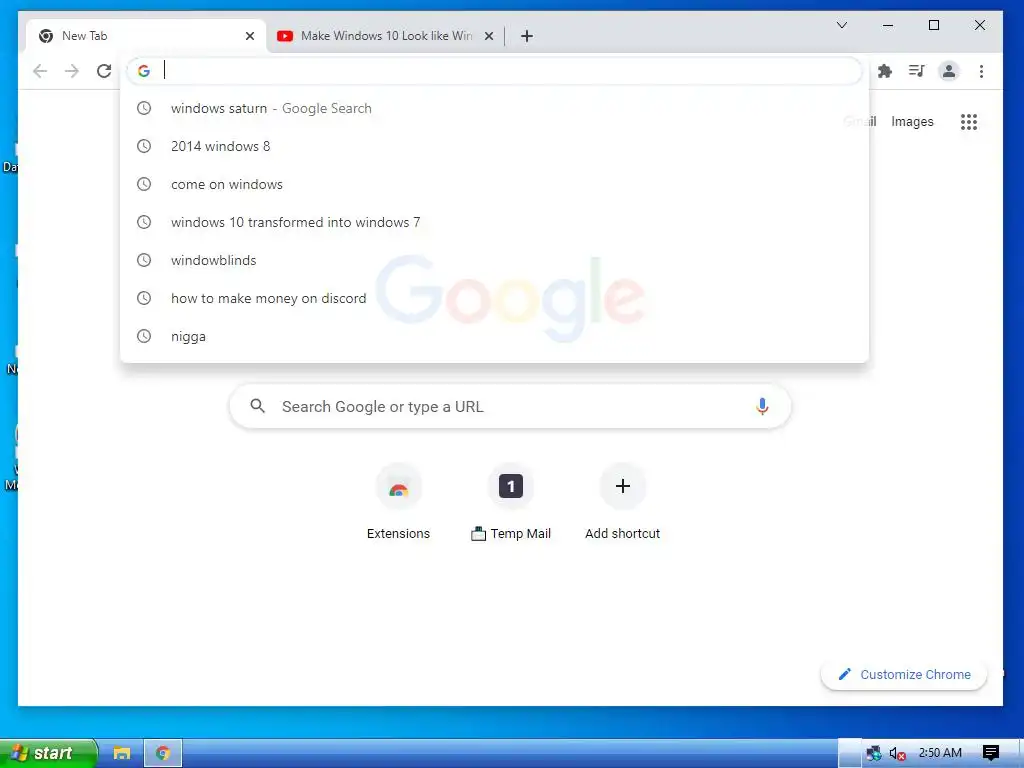Choose 'windows 10 transformed into windows 7'
This screenshot has height=768, width=1024.
(x=494, y=222)
